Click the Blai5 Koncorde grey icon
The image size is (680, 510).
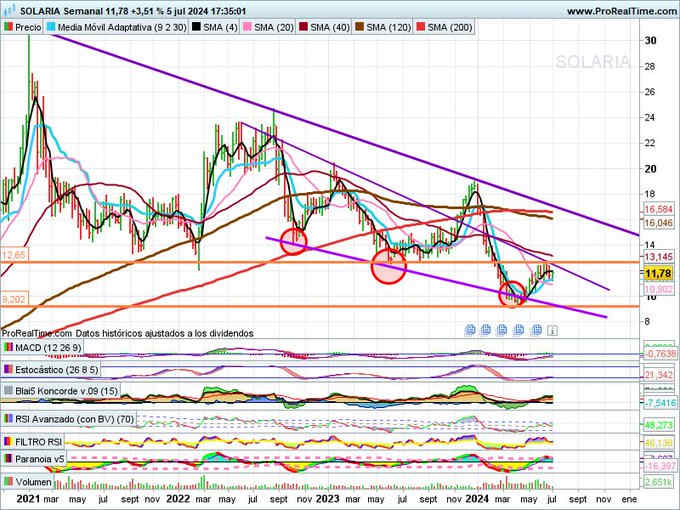[x=8, y=390]
